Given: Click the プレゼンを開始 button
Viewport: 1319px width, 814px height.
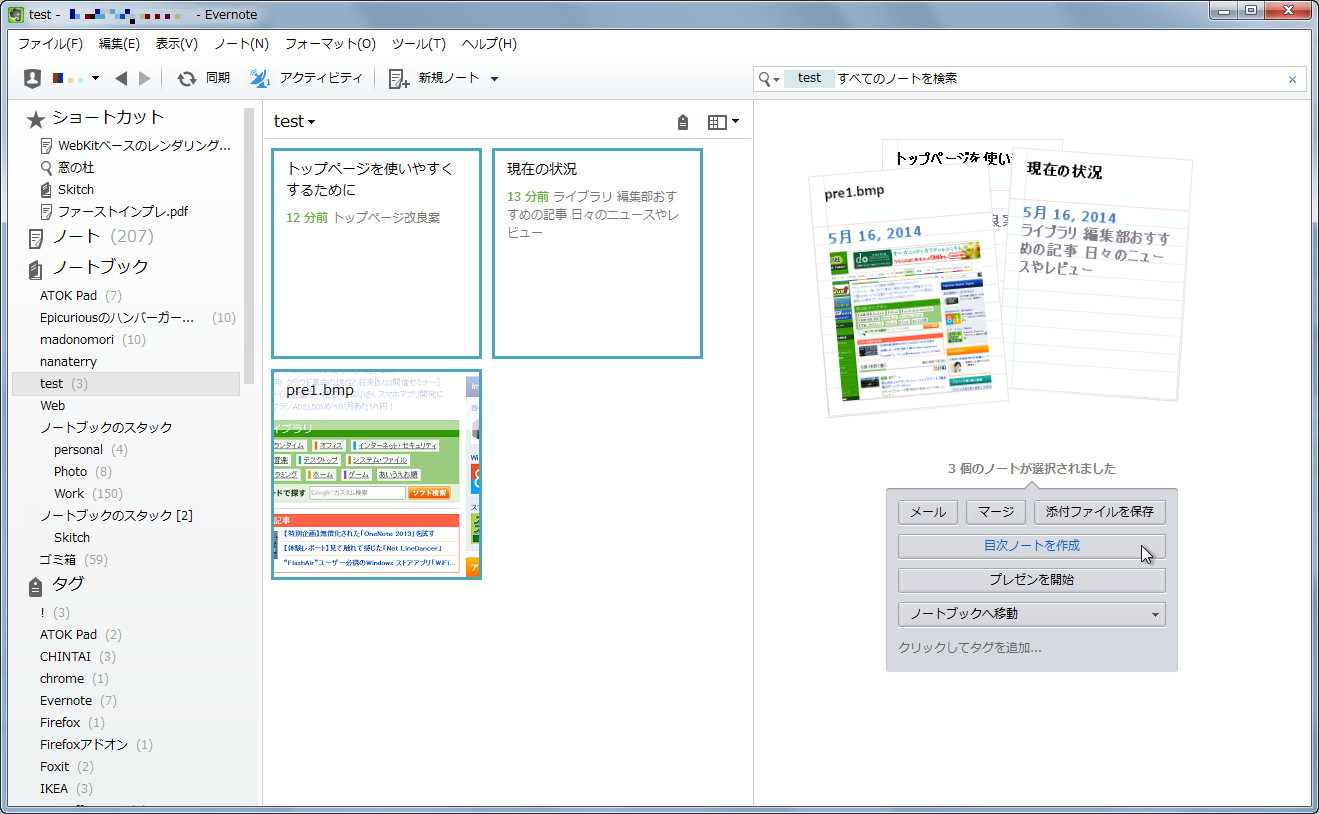Looking at the screenshot, I should coord(1031,580).
